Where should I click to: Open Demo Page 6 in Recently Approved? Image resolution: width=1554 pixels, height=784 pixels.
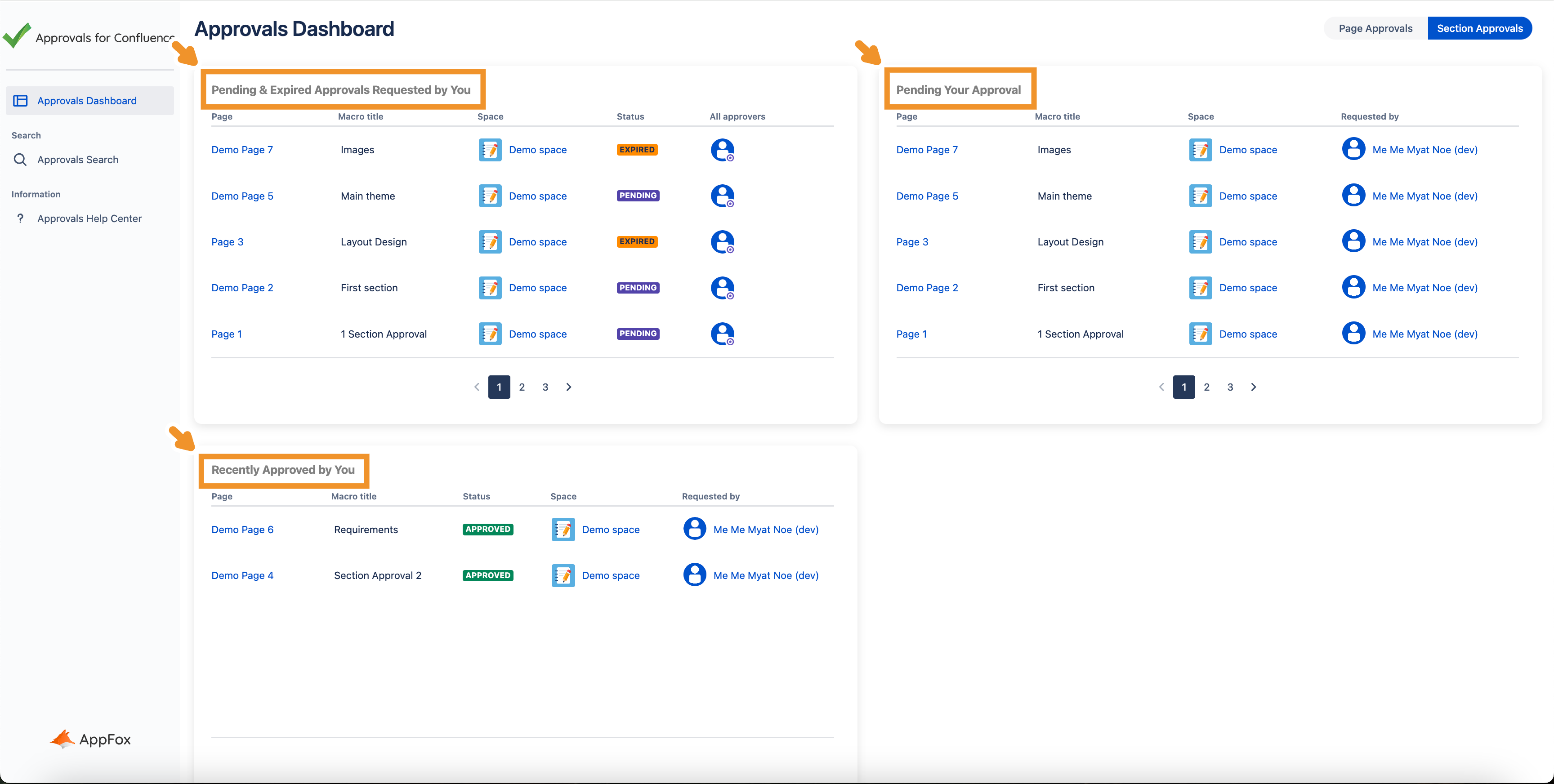tap(242, 530)
